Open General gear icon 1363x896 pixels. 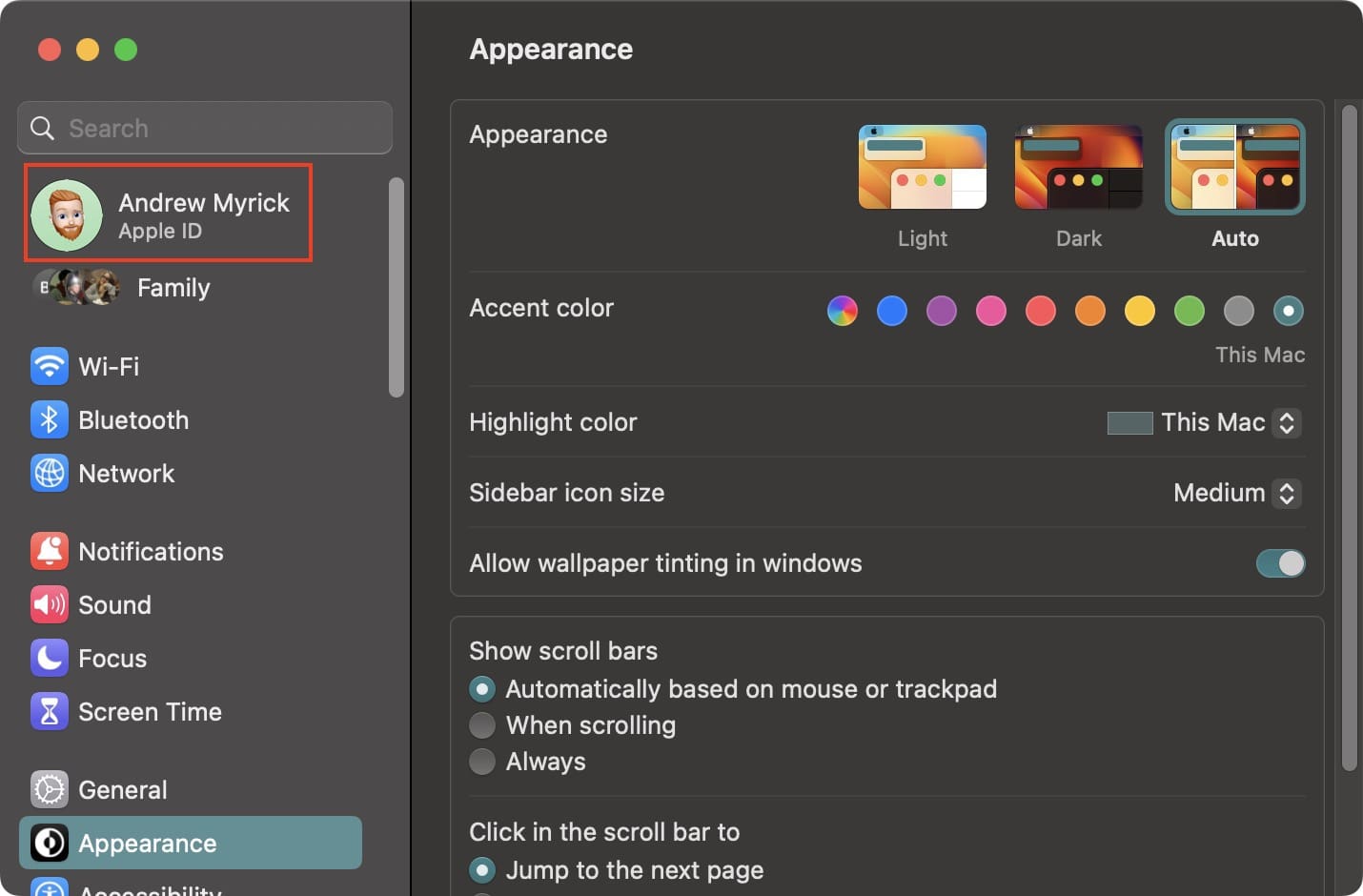pos(50,789)
